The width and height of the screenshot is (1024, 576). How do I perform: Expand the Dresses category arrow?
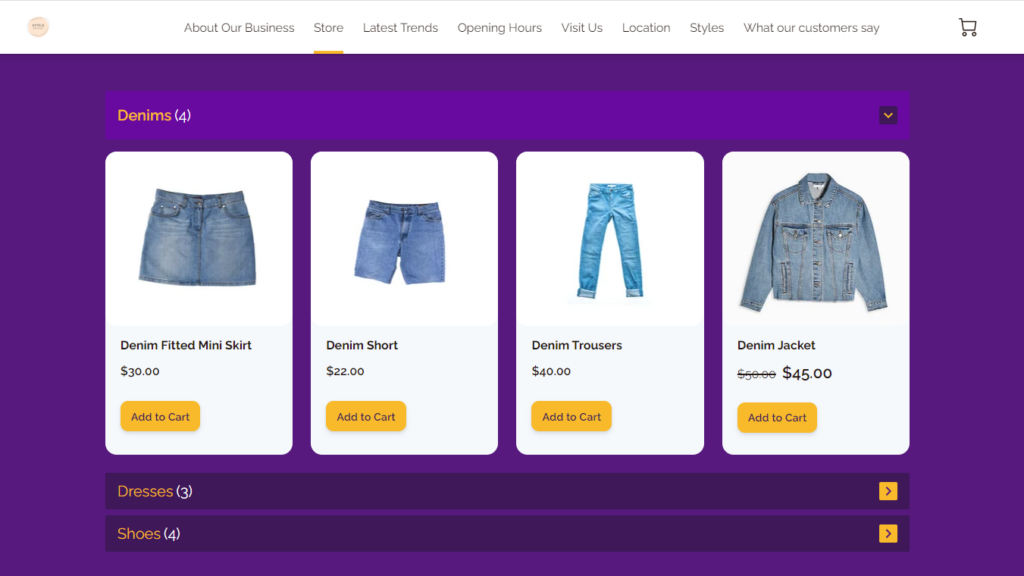(x=888, y=491)
